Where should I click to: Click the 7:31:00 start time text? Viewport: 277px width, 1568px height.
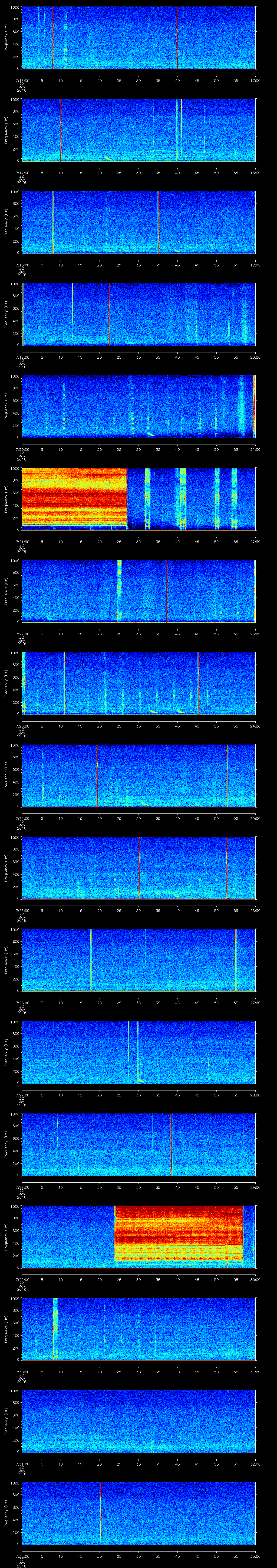click(22, 1464)
